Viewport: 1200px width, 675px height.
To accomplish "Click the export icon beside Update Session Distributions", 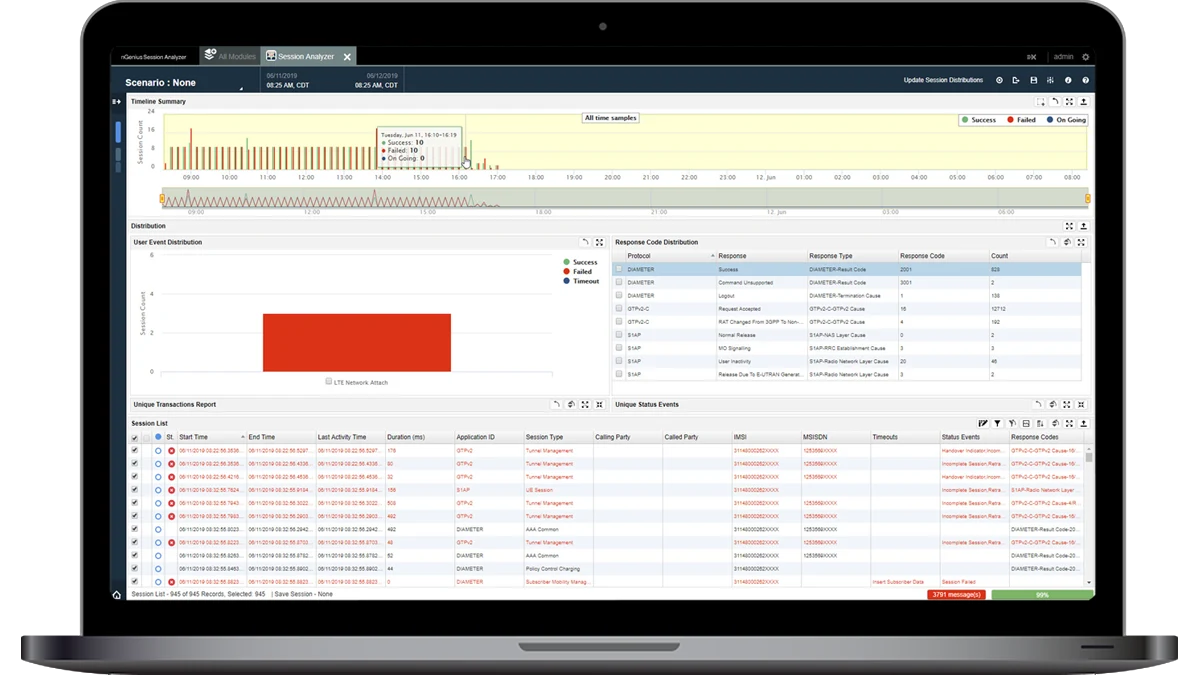I will click(x=1015, y=80).
